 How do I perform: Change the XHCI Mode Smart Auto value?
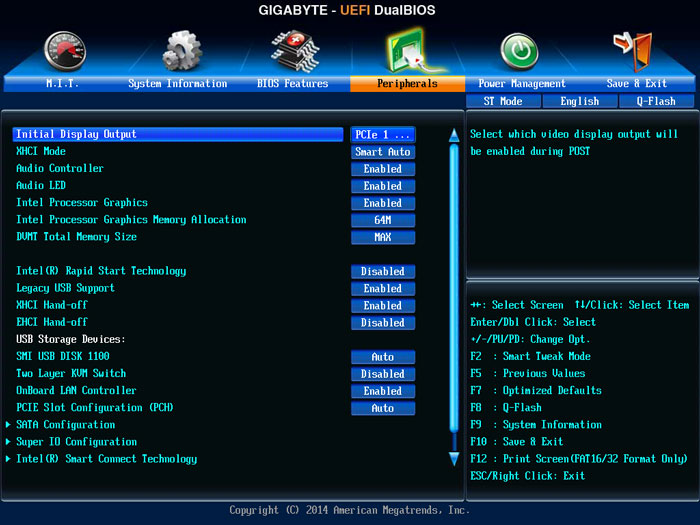[383, 152]
